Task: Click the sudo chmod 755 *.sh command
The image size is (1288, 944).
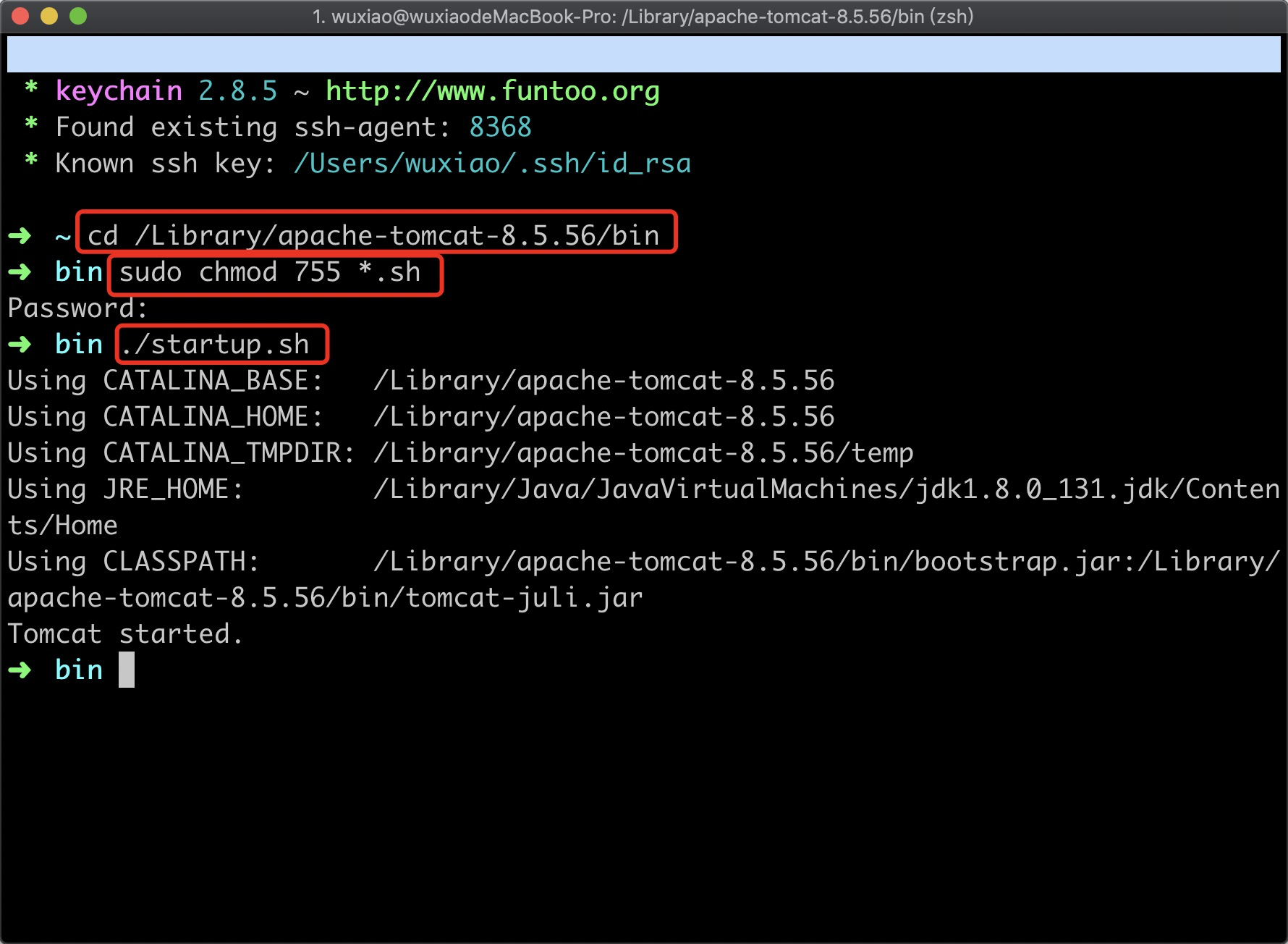Action: click(x=270, y=272)
